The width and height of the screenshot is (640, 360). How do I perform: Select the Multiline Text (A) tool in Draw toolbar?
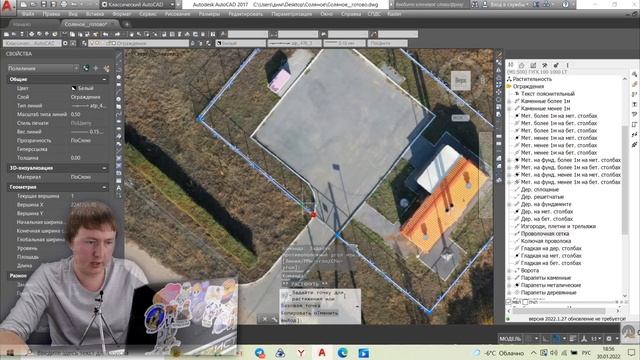tap(119, 188)
